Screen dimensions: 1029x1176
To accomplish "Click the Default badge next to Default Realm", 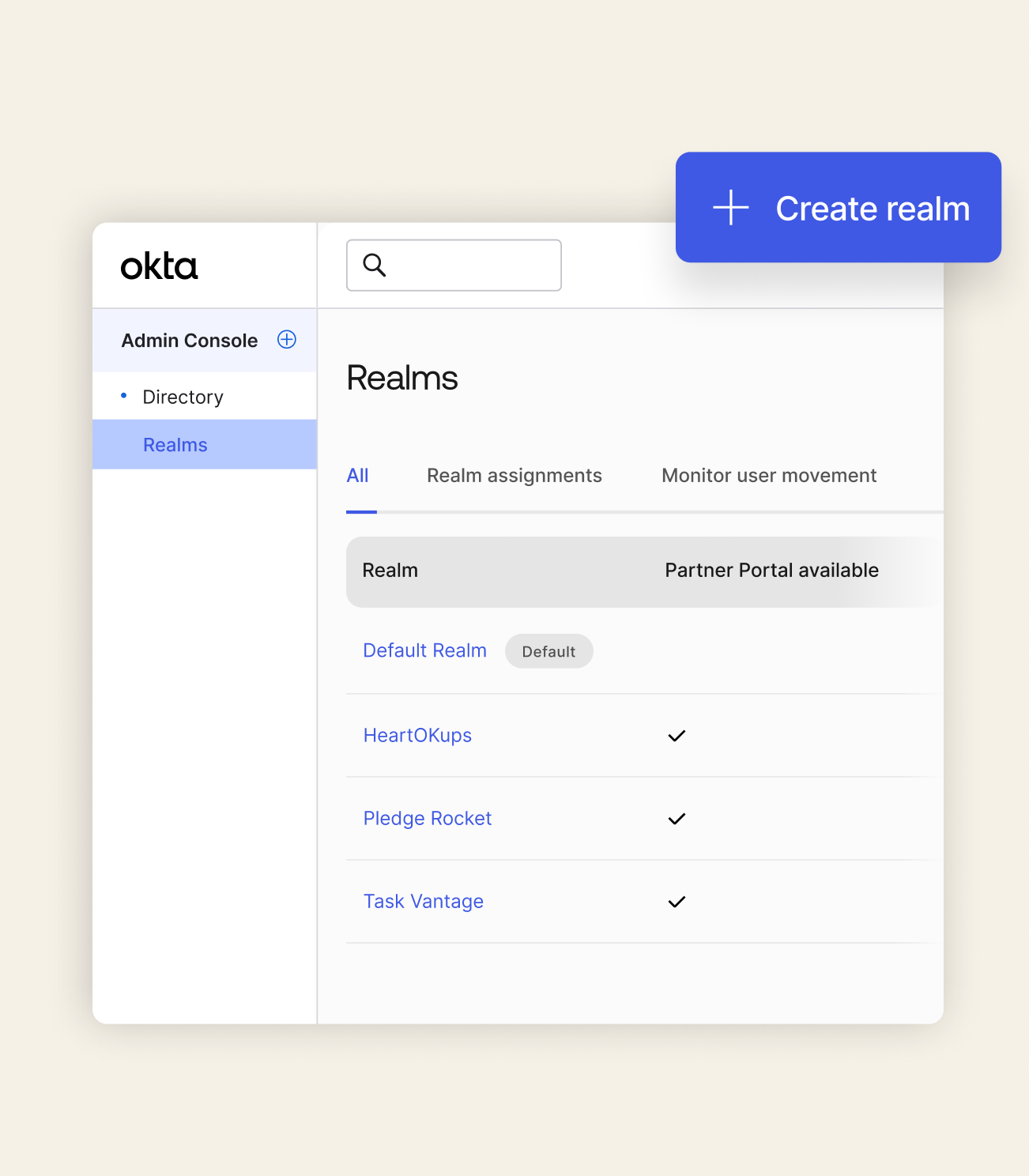I will tap(548, 650).
